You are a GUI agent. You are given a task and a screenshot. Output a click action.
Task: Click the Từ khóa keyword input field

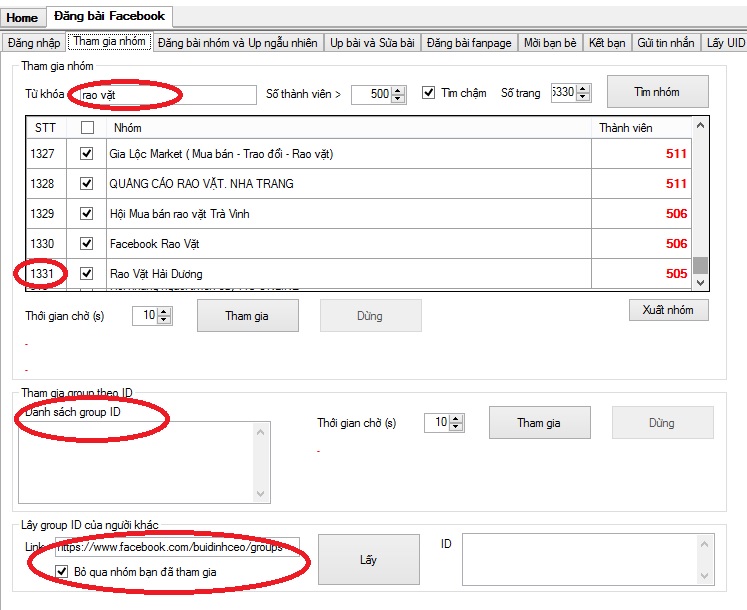coord(167,95)
